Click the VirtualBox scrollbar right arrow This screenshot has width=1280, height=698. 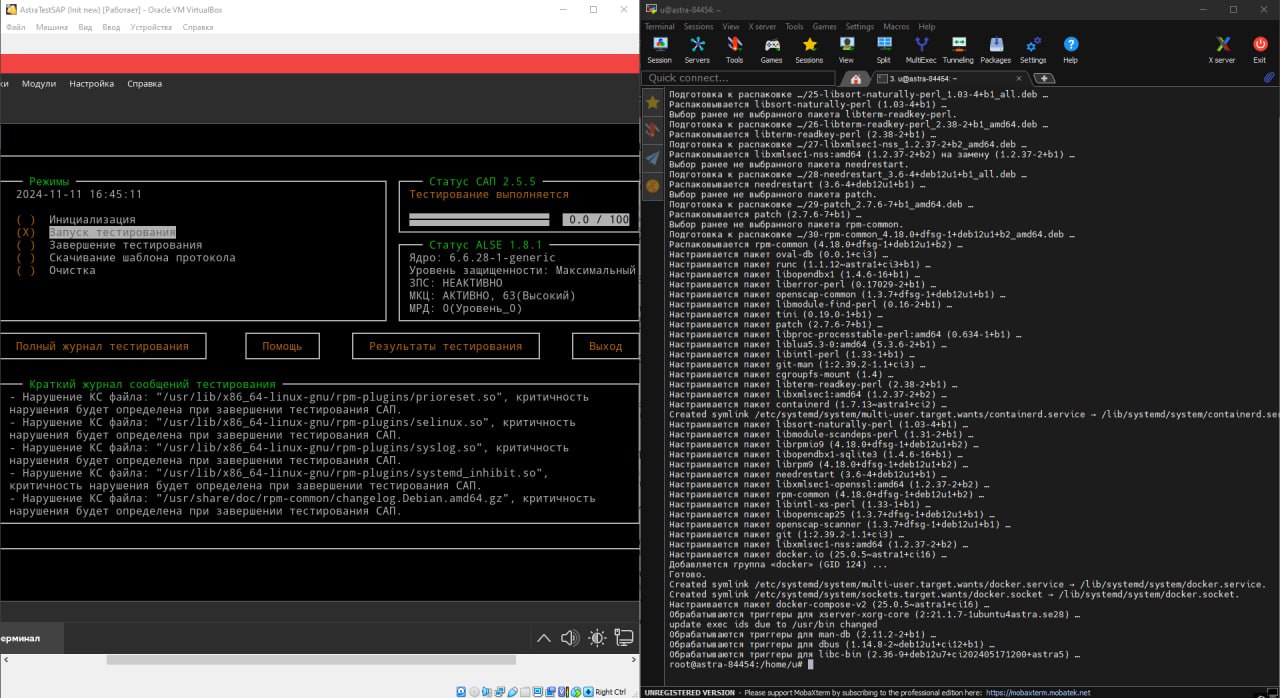(631, 660)
